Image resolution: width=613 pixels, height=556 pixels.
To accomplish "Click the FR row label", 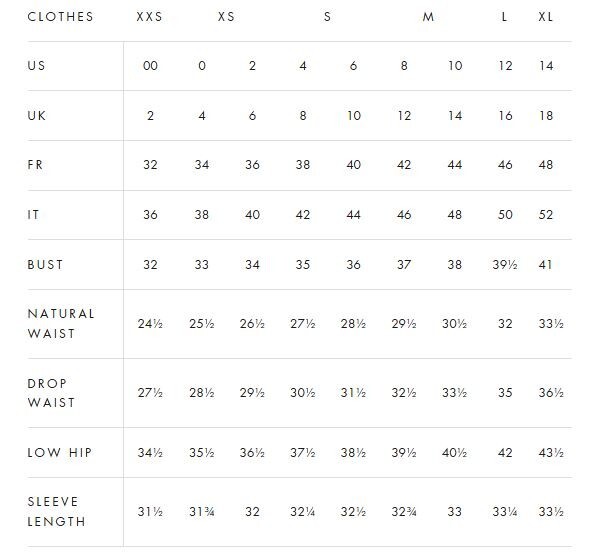I will [37, 165].
